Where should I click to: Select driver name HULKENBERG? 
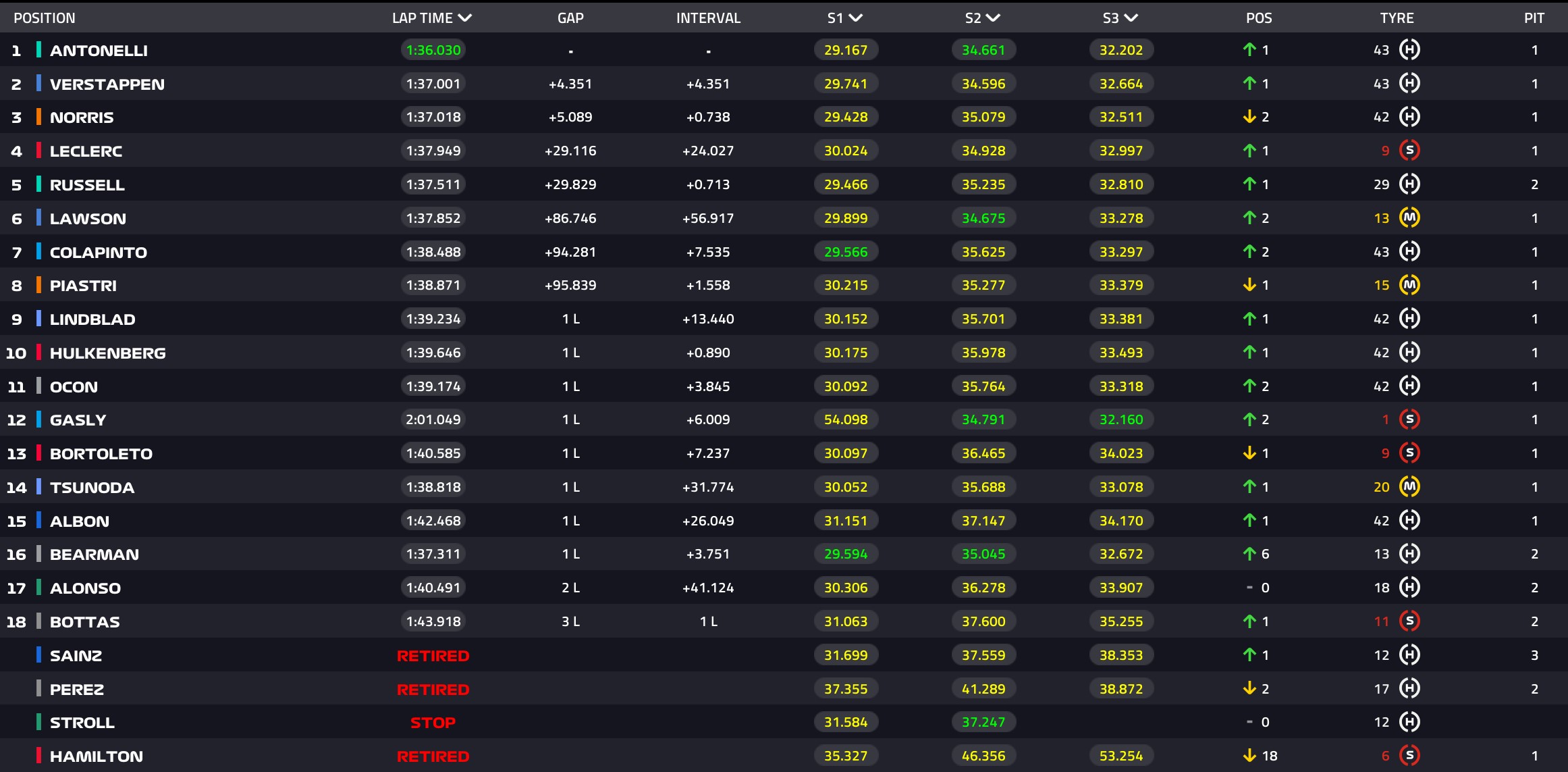coord(108,353)
